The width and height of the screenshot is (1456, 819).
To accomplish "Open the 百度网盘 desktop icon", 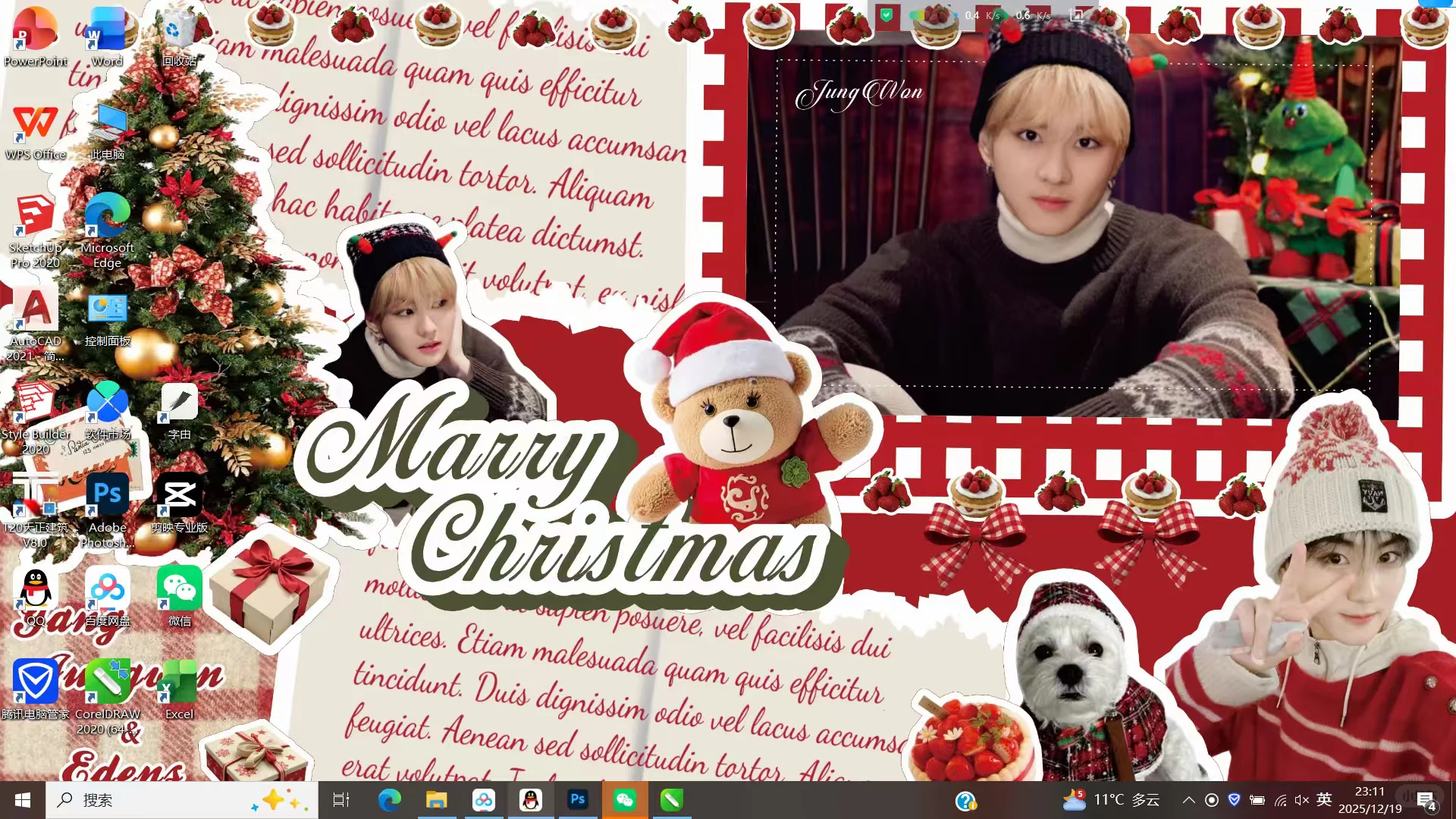I will tap(107, 590).
